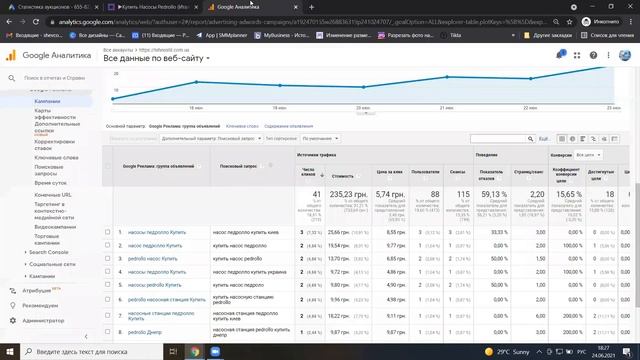Viewport: 640px width, 360px height.
Task: Click the Видеокампании sidebar link
Action: pyautogui.click(x=55, y=227)
